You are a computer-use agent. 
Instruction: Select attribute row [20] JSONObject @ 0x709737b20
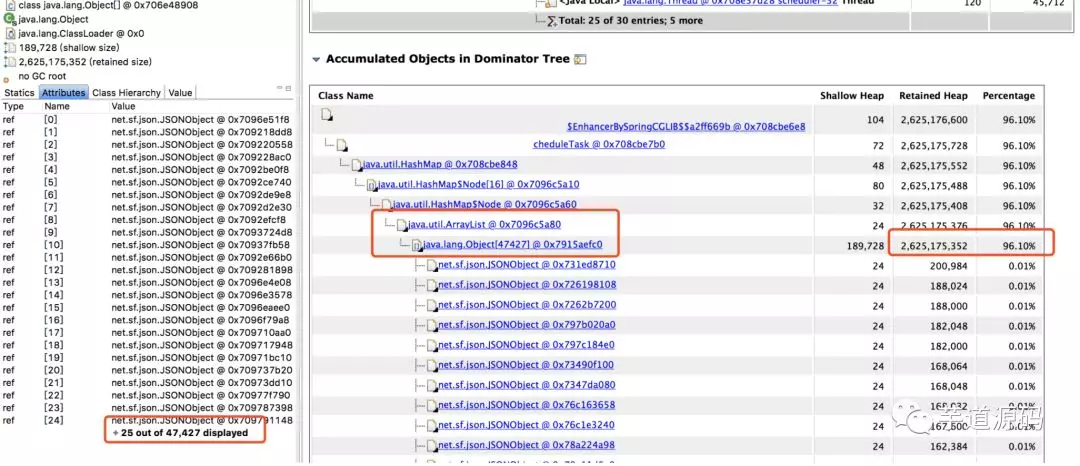click(147, 370)
